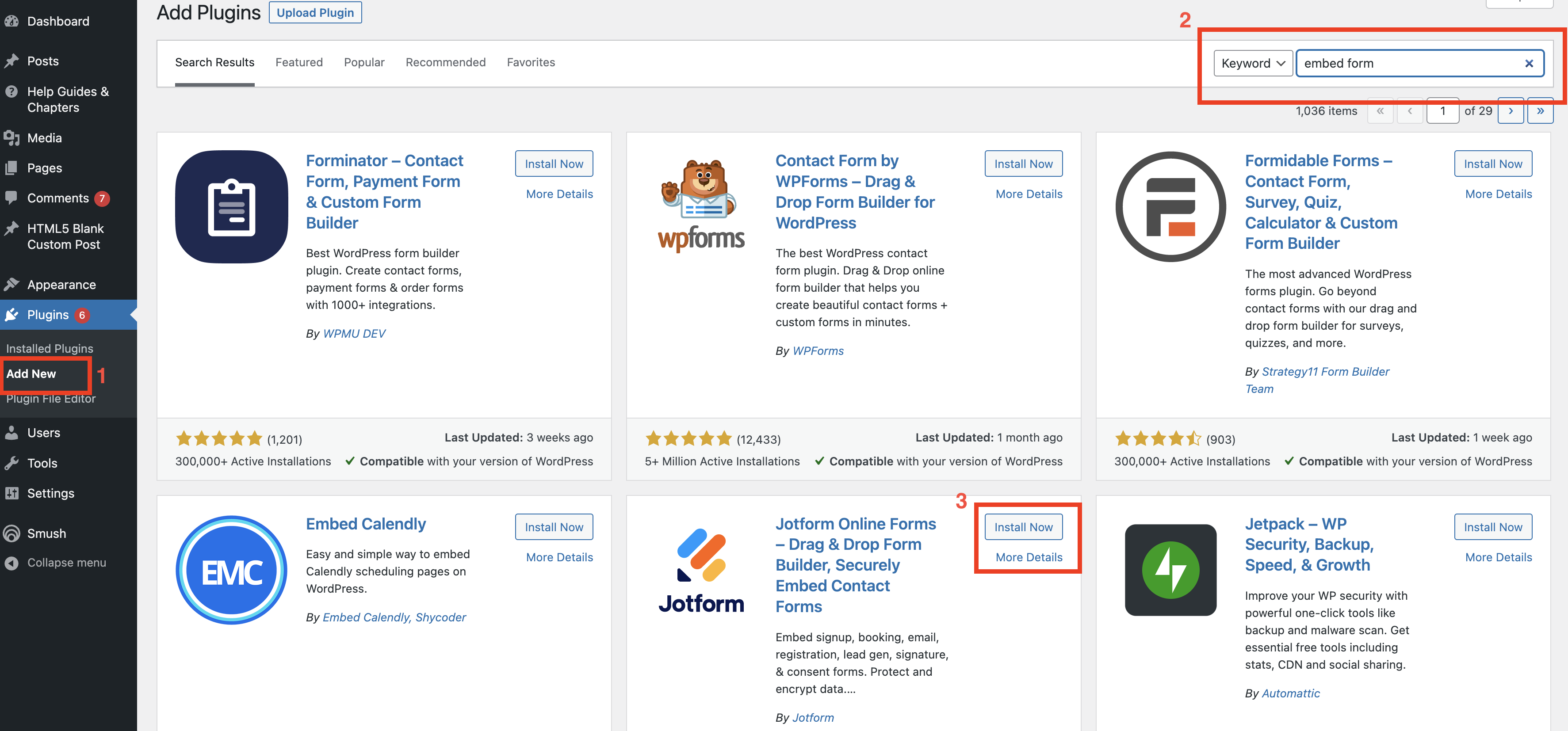Click the Jetpack green lightning logo
Image resolution: width=1568 pixels, height=731 pixels.
(x=1170, y=570)
